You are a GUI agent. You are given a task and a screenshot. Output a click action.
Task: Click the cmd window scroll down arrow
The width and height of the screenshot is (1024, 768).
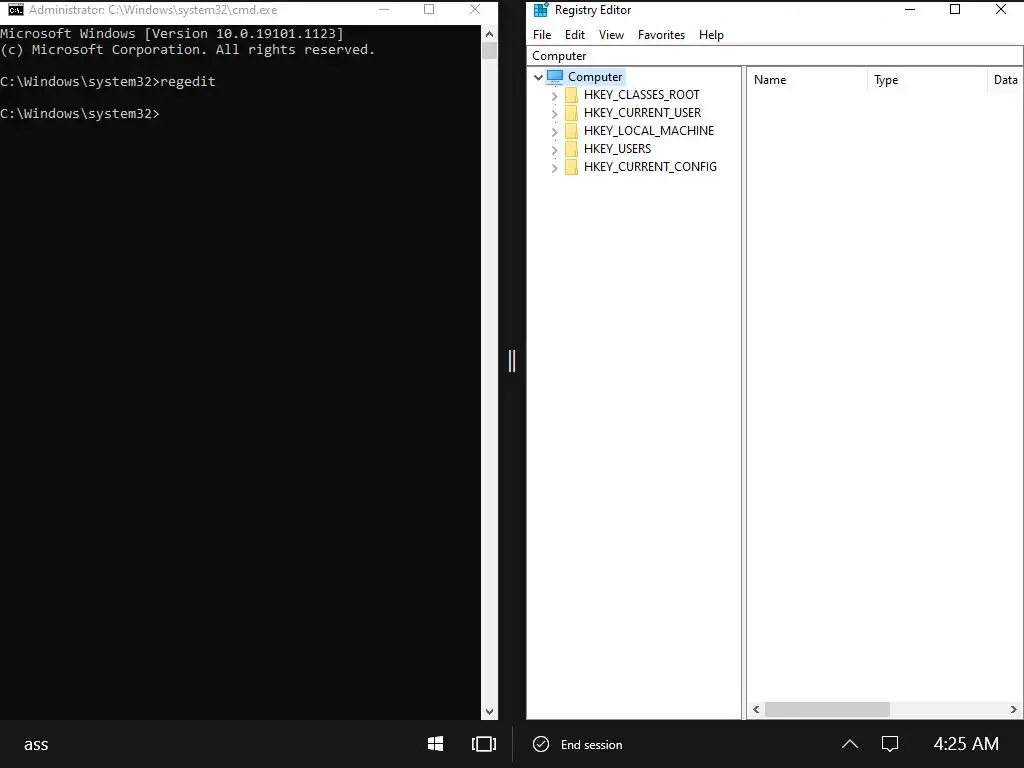tap(489, 712)
